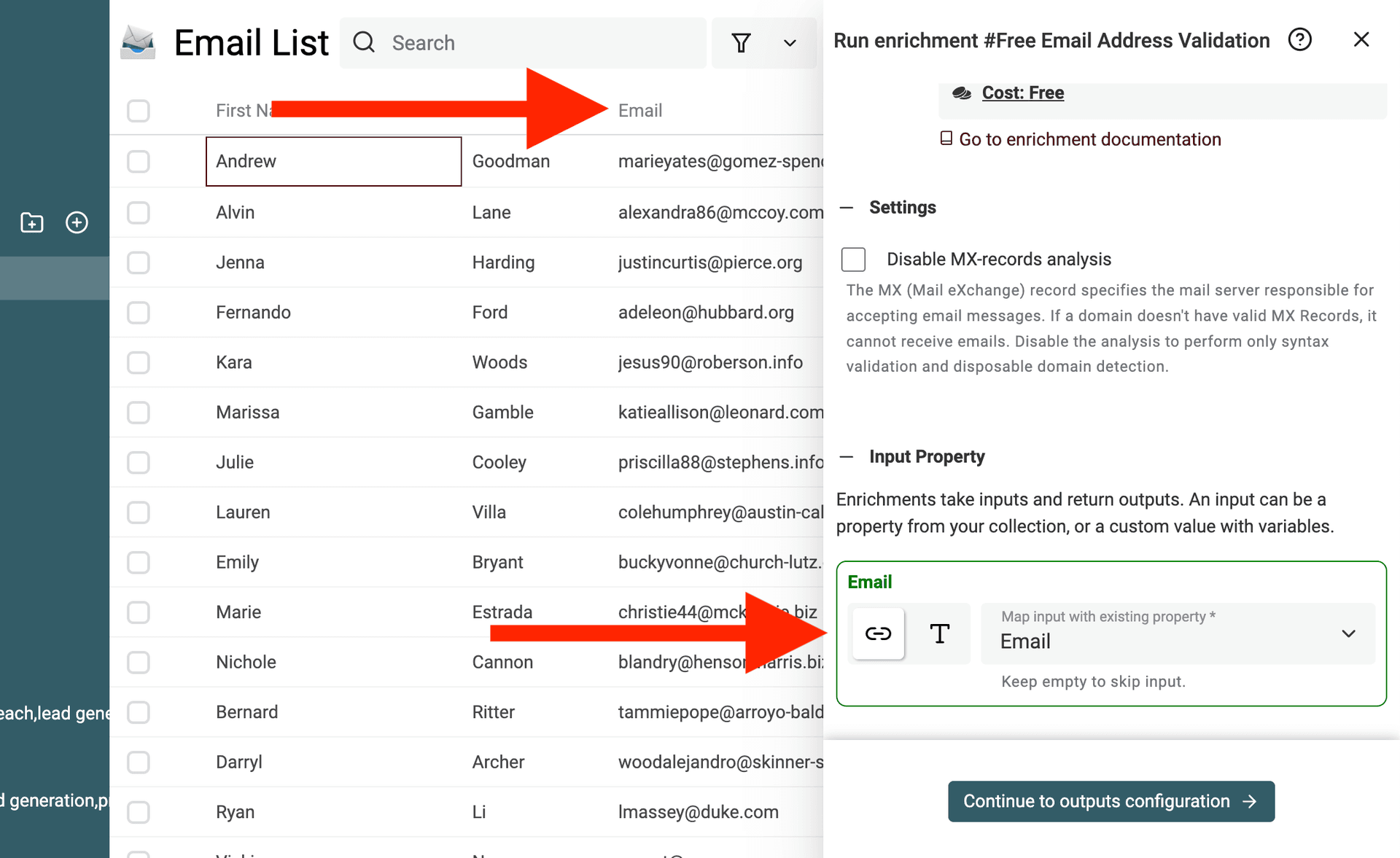Click the Email List envelope logo
The width and height of the screenshot is (1400, 858).
(138, 42)
